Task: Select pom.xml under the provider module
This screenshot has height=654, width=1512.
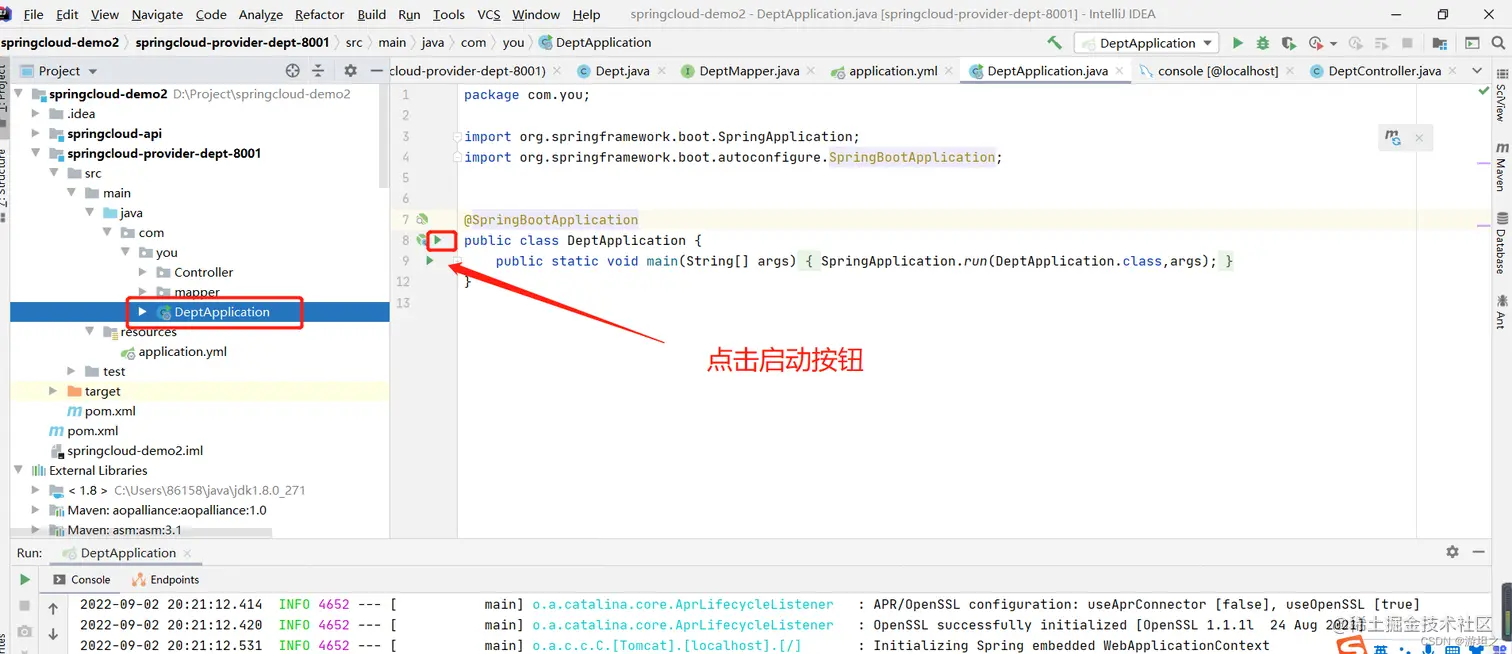Action: [110, 411]
